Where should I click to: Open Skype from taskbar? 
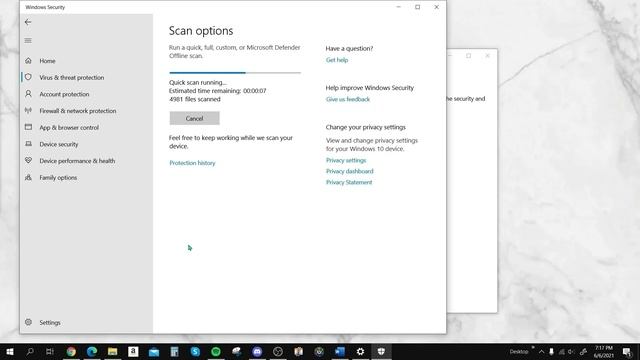[x=195, y=351]
